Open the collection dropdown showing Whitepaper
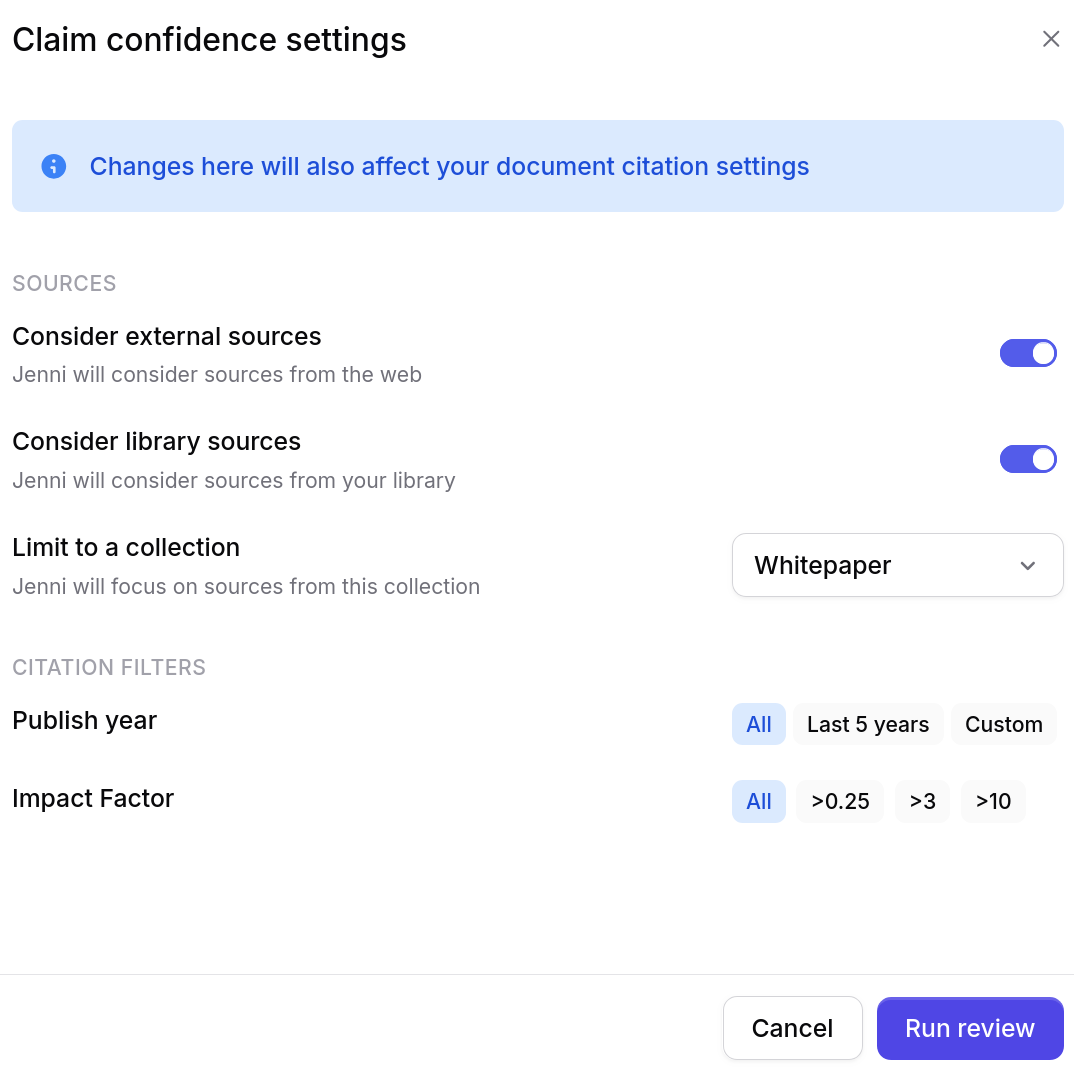Viewport: 1074px width, 1072px height. [x=897, y=565]
